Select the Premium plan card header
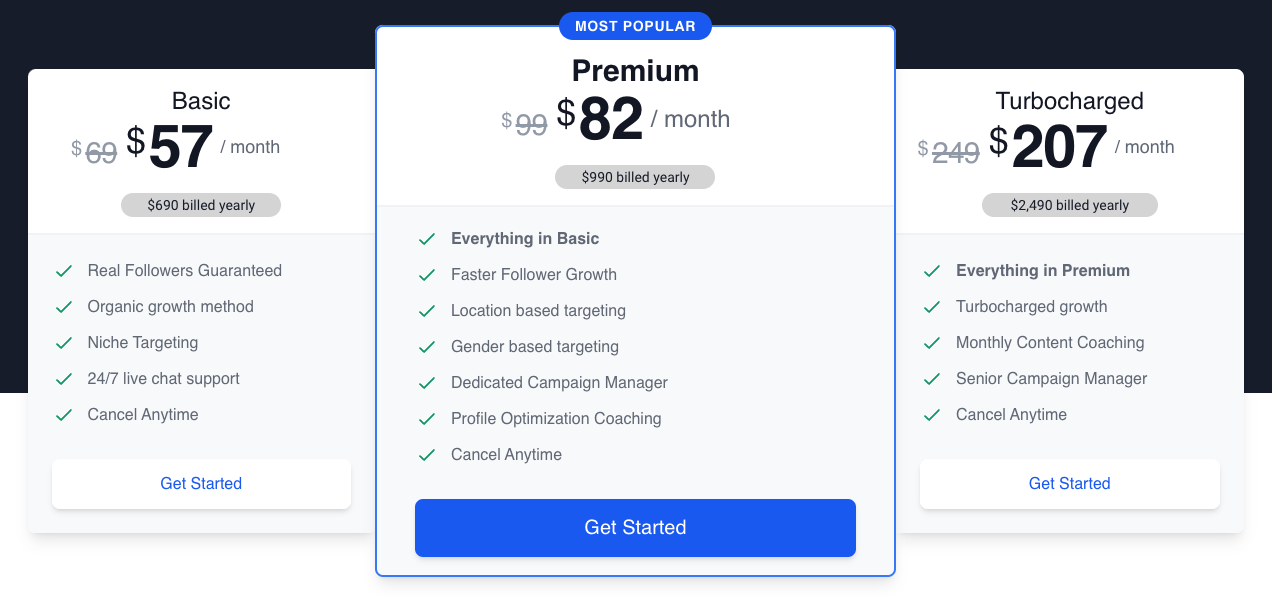This screenshot has width=1272, height=597. click(635, 70)
